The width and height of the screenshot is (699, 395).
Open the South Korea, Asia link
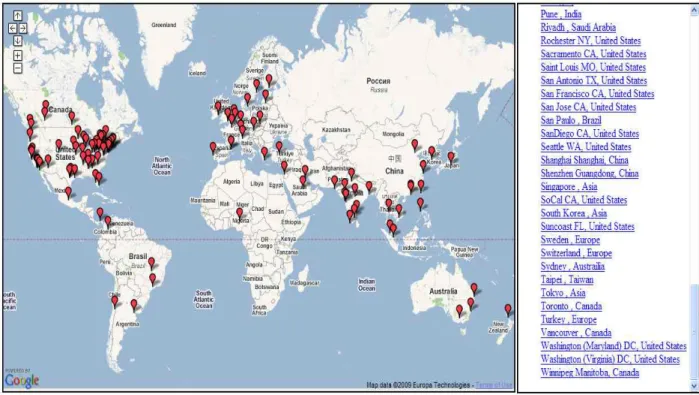(574, 213)
